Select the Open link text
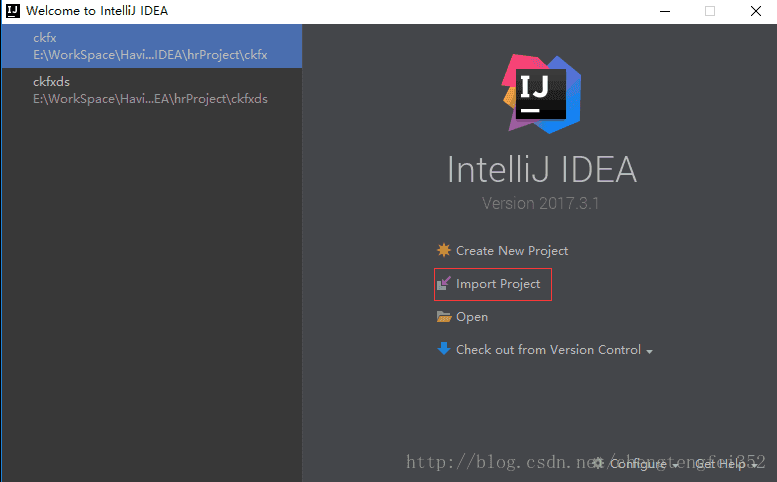The height and width of the screenshot is (482, 777). tap(472, 317)
